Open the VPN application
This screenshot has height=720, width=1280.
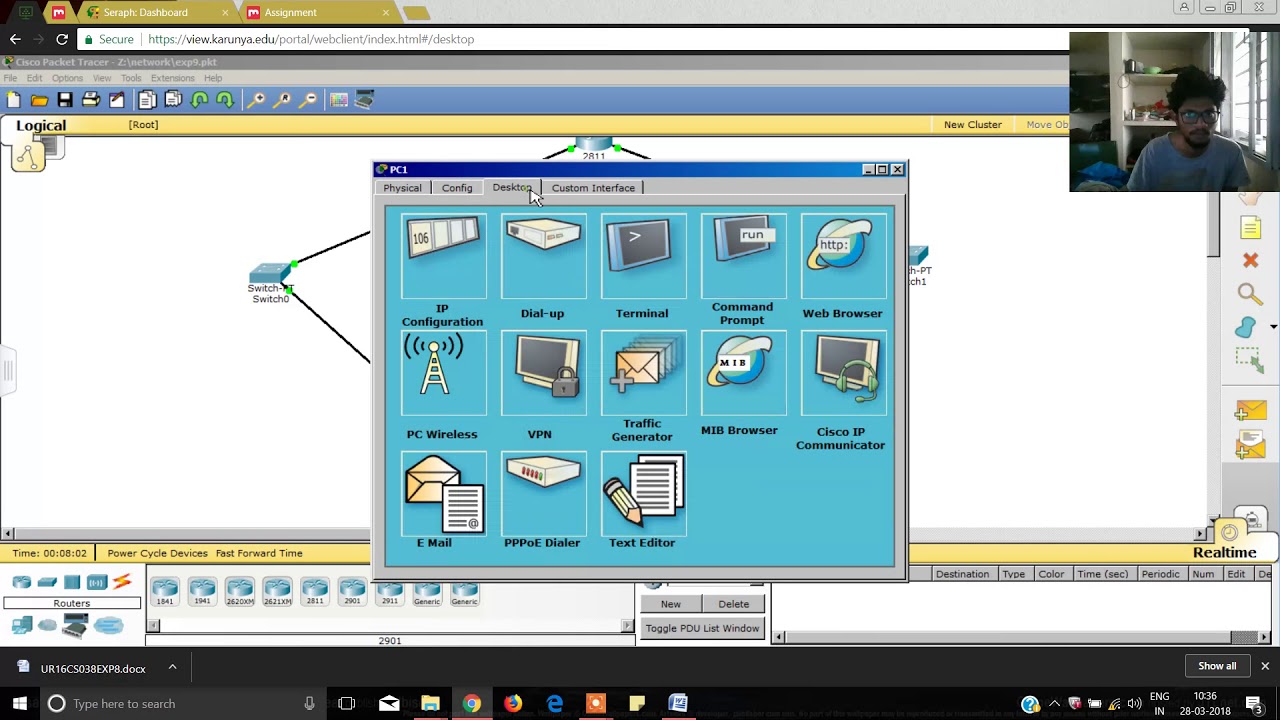pos(543,373)
